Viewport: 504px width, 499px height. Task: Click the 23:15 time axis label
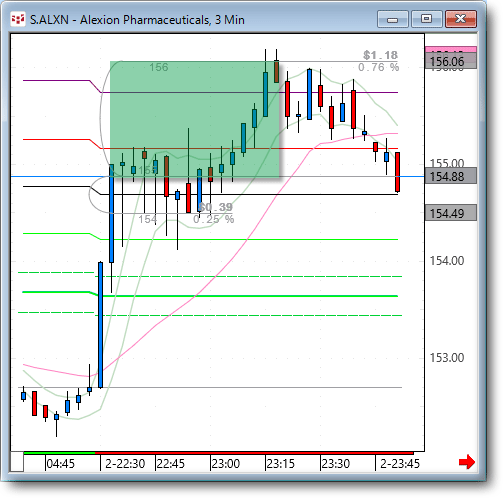click(281, 464)
